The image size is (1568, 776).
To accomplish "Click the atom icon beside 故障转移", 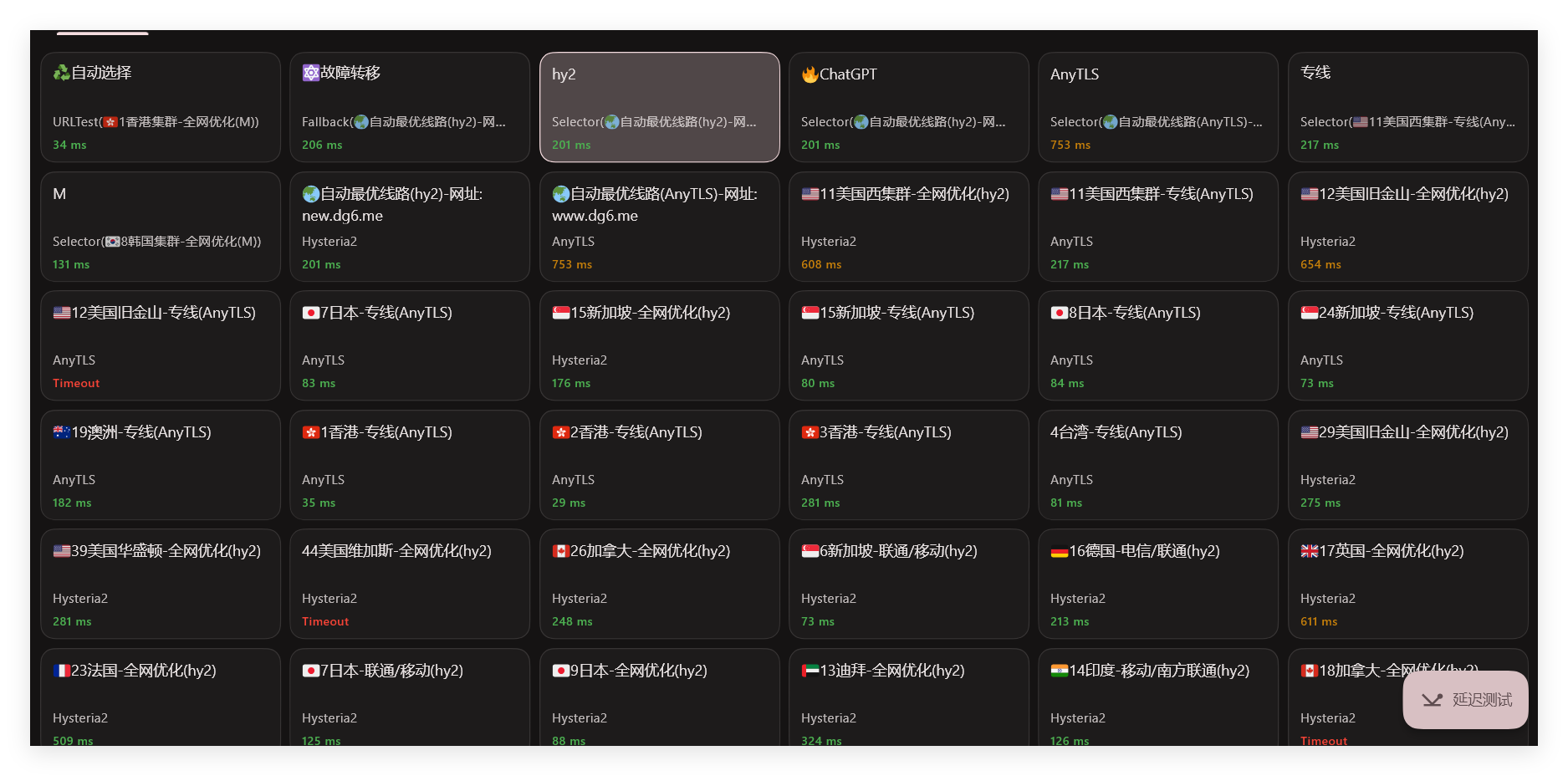I will (311, 74).
